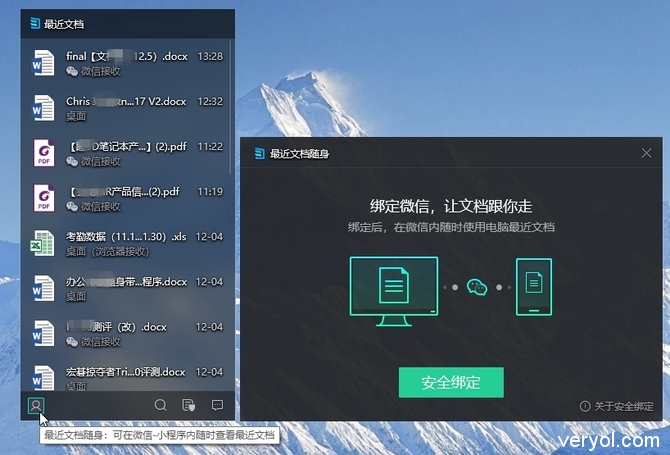
Task: Click the 绑定微信，让文档跟你走 heading
Action: (x=451, y=206)
